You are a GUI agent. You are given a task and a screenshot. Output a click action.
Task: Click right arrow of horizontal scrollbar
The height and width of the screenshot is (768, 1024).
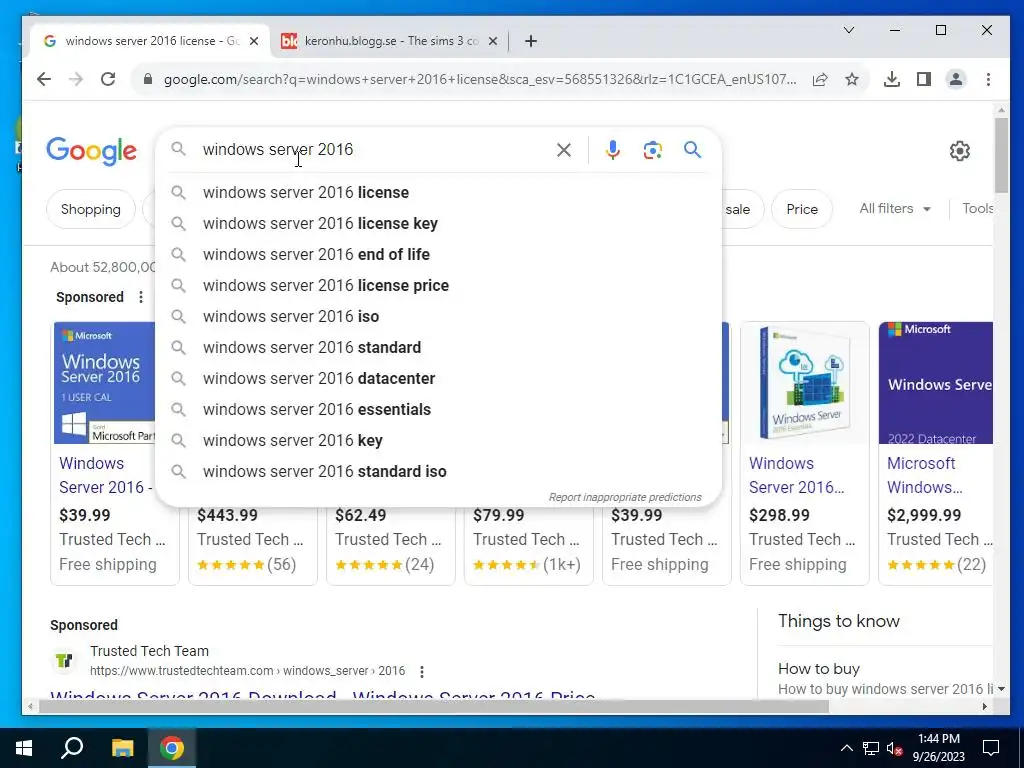tap(985, 707)
